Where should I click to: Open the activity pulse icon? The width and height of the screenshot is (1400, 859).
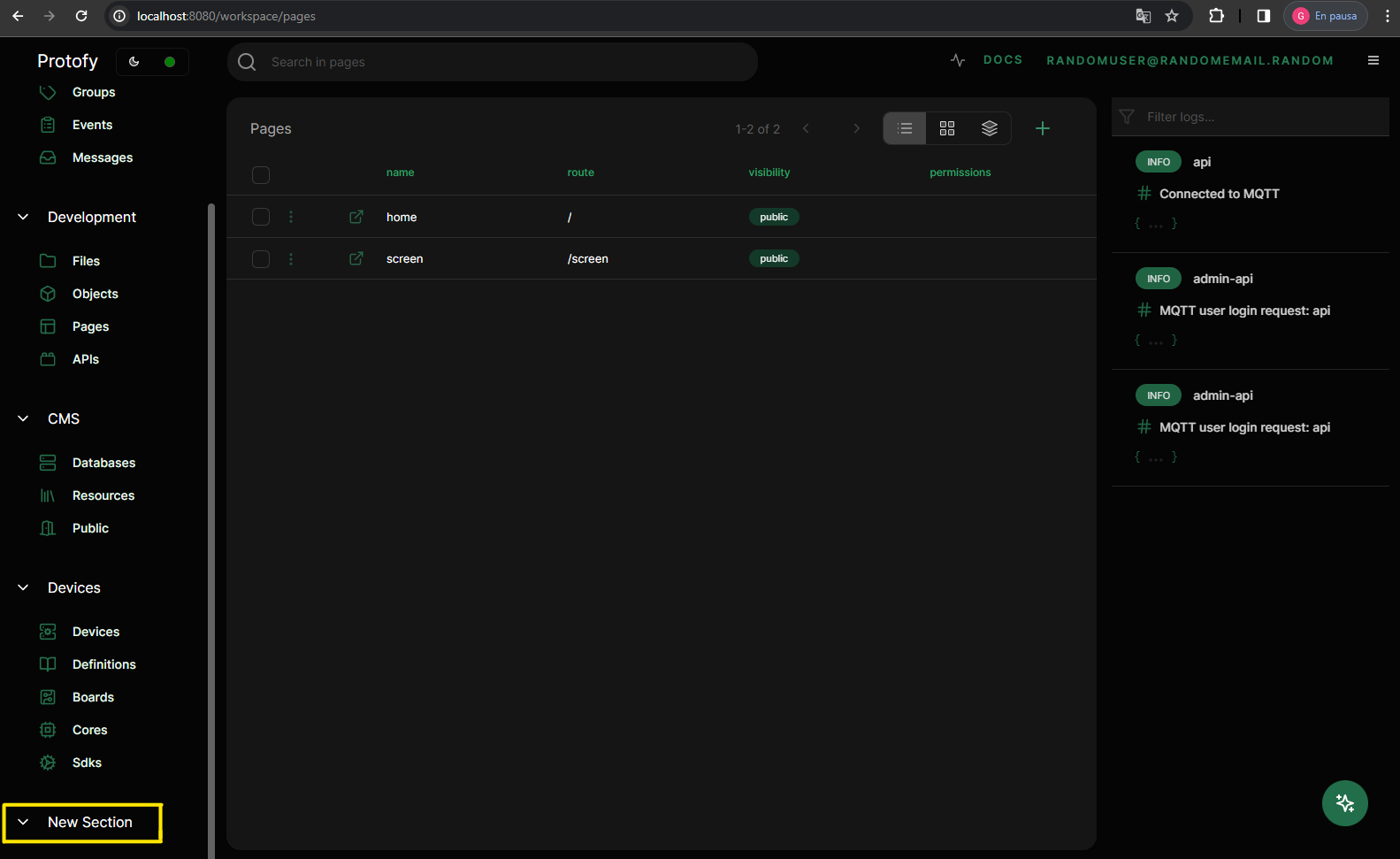[958, 60]
